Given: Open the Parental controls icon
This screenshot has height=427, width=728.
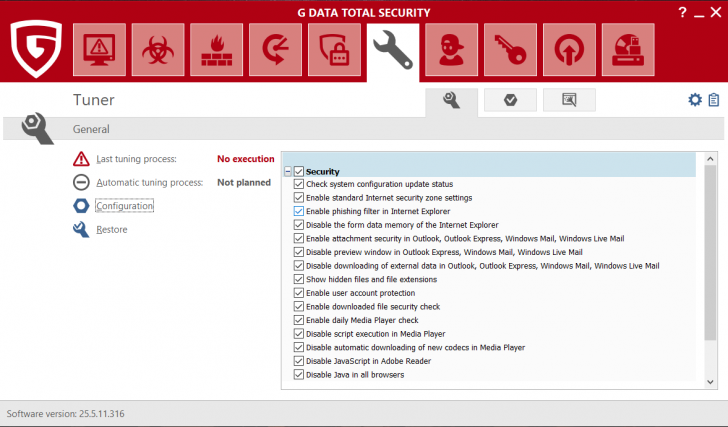Looking at the screenshot, I should 451,50.
